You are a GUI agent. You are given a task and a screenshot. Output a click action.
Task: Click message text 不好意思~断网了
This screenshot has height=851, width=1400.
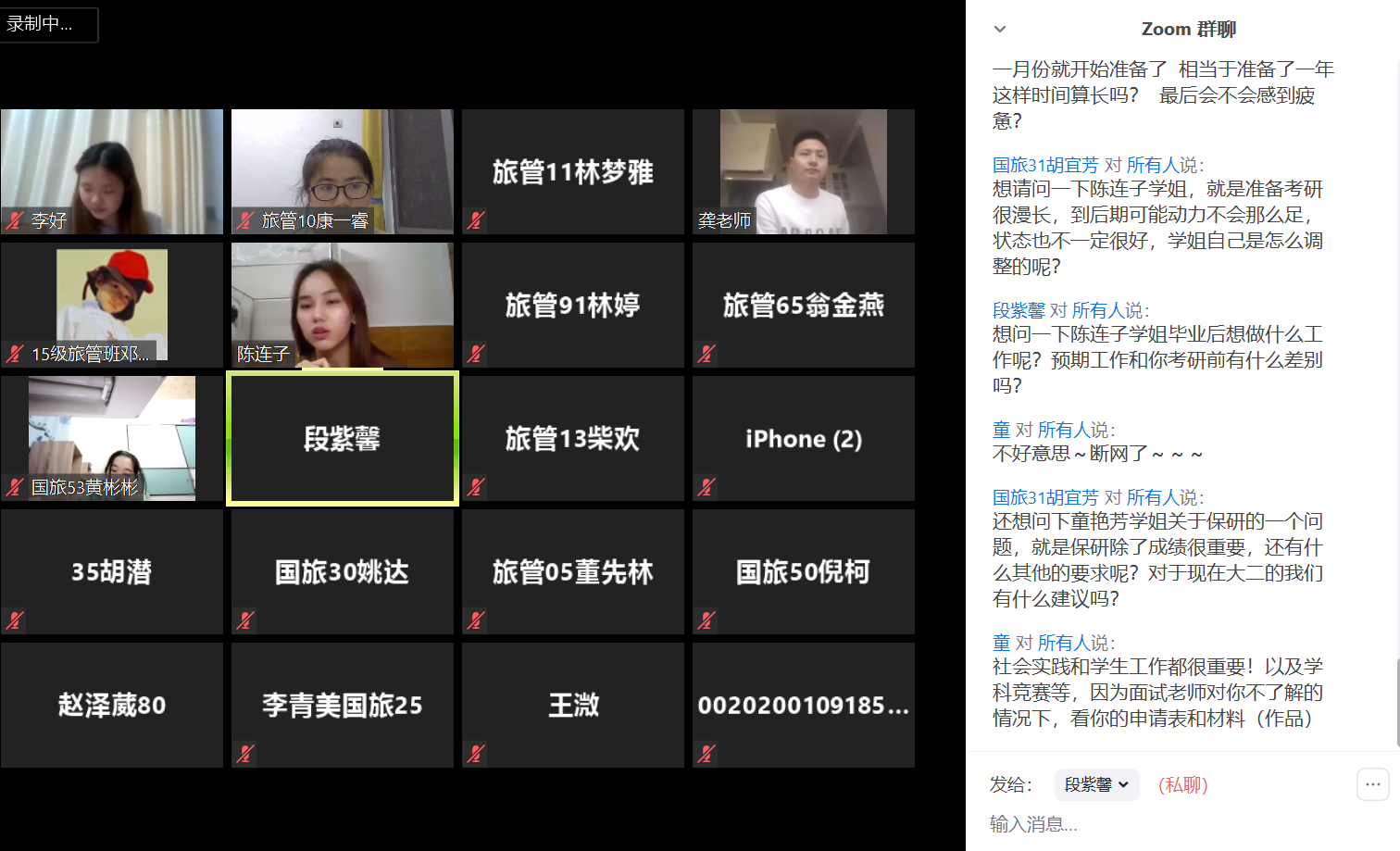coord(1098,454)
